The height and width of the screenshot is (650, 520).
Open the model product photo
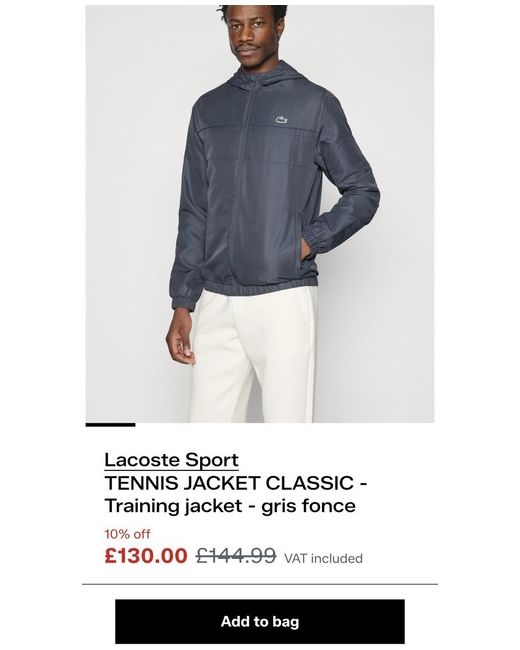(x=260, y=213)
